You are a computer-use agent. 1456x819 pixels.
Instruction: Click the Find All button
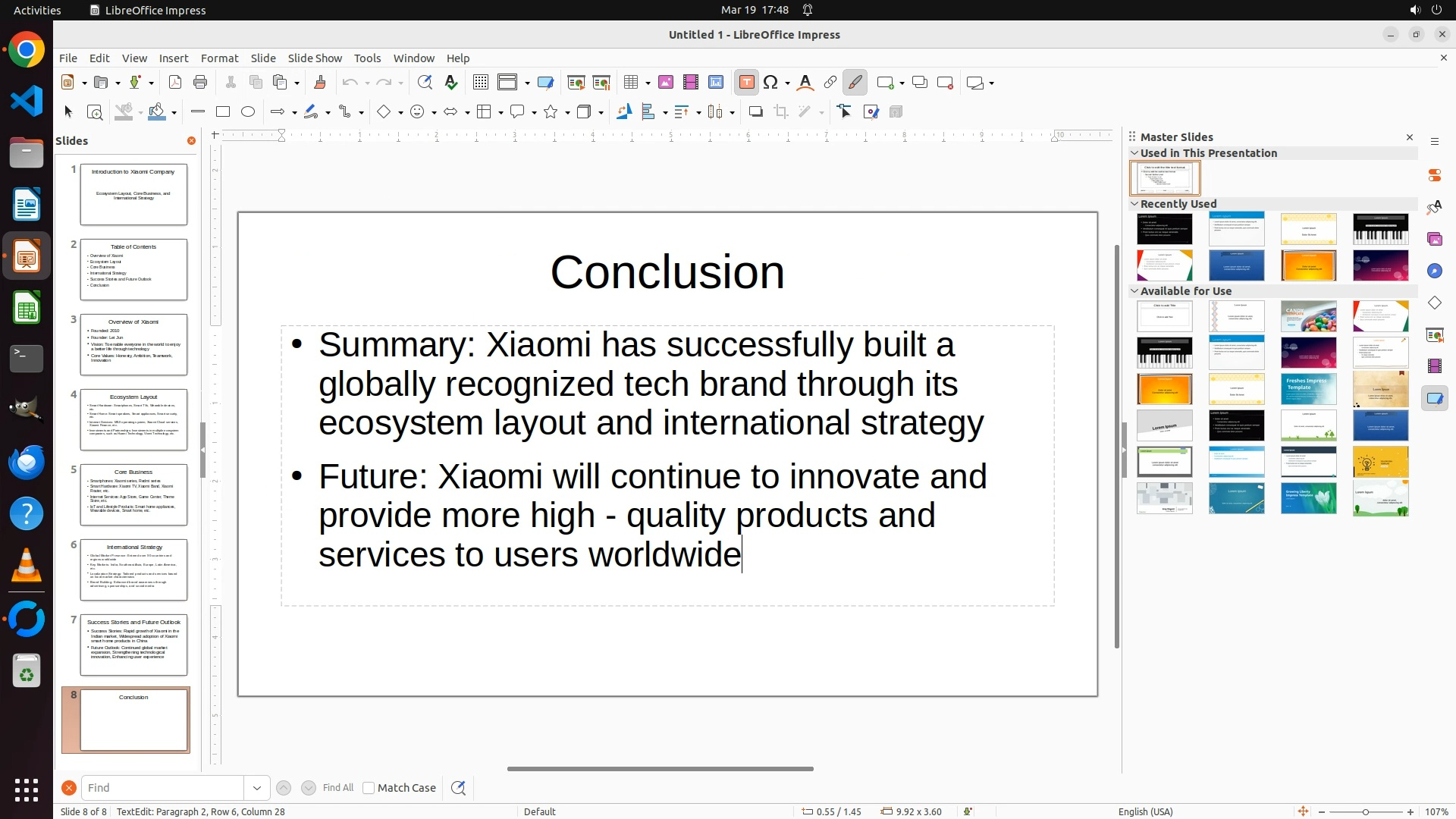point(337,788)
